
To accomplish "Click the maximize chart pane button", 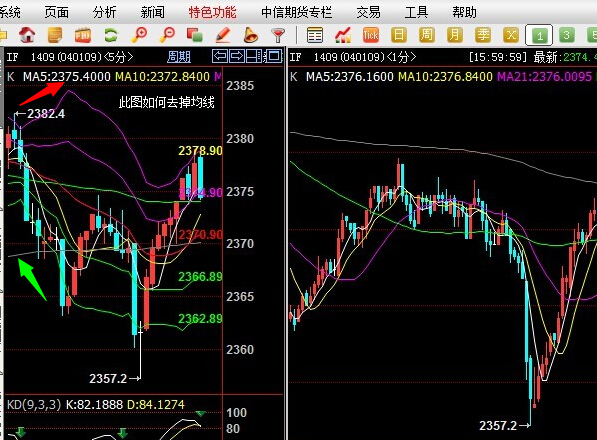I will tap(274, 56).
